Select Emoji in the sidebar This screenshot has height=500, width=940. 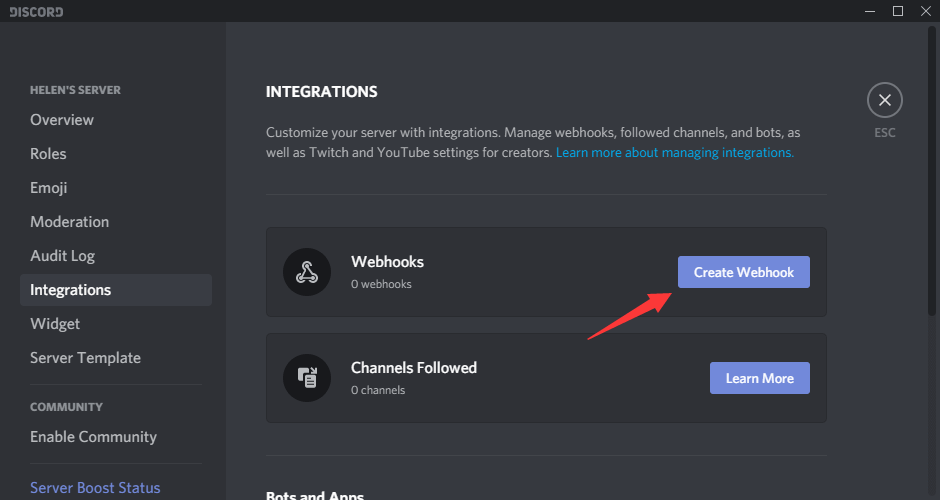49,188
